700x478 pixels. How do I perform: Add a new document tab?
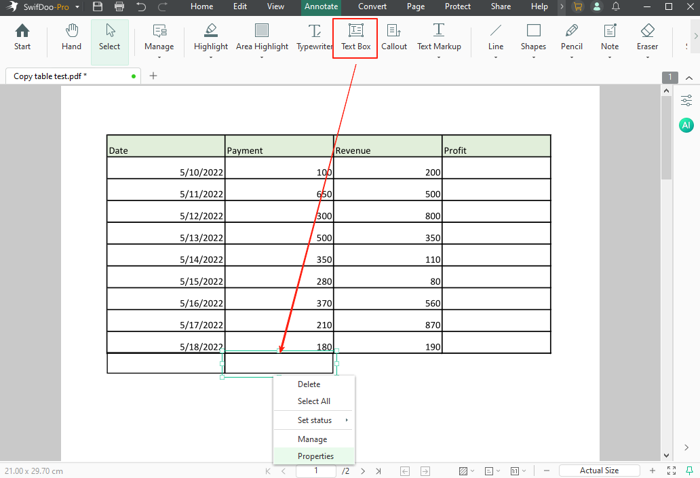pos(153,76)
